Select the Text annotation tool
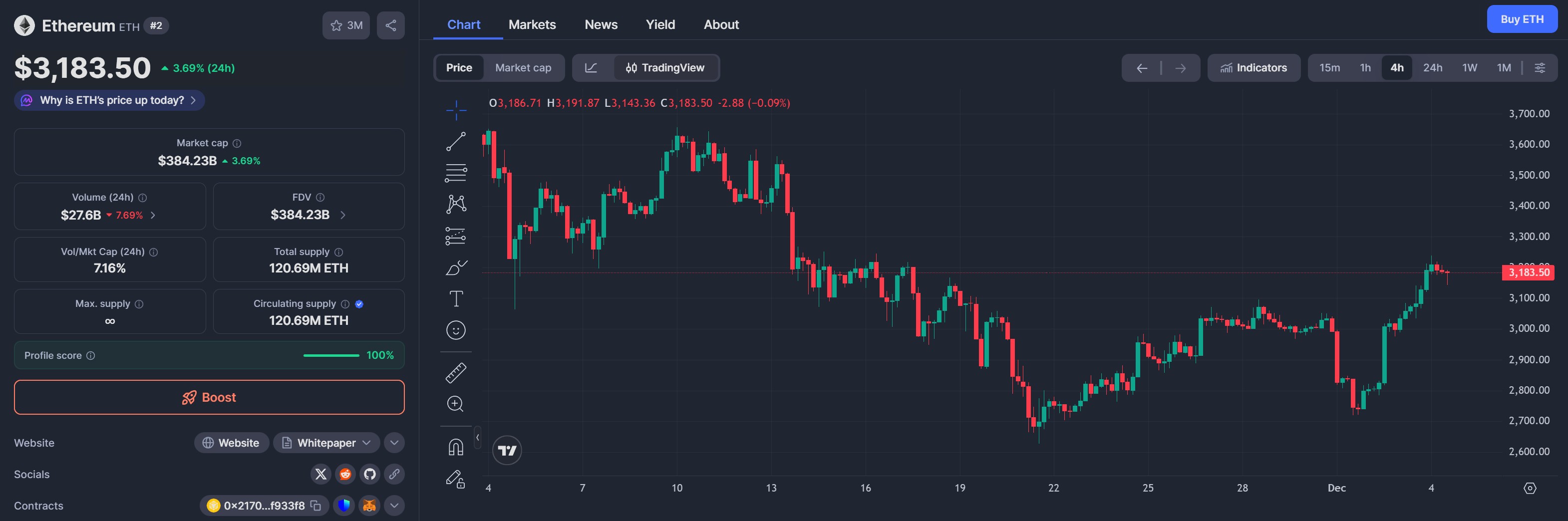This screenshot has height=521, width=1568. click(456, 298)
